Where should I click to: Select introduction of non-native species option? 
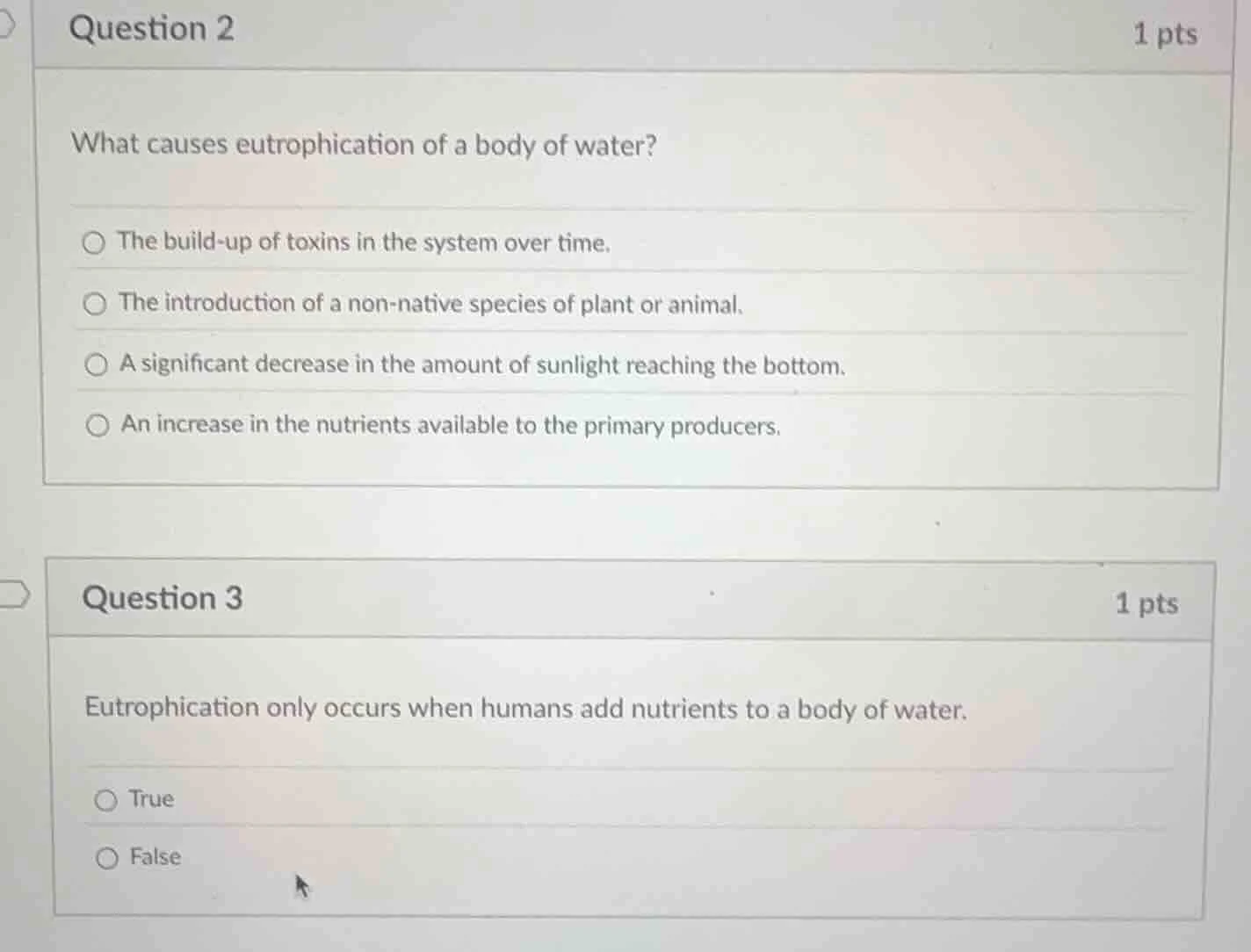(x=96, y=303)
